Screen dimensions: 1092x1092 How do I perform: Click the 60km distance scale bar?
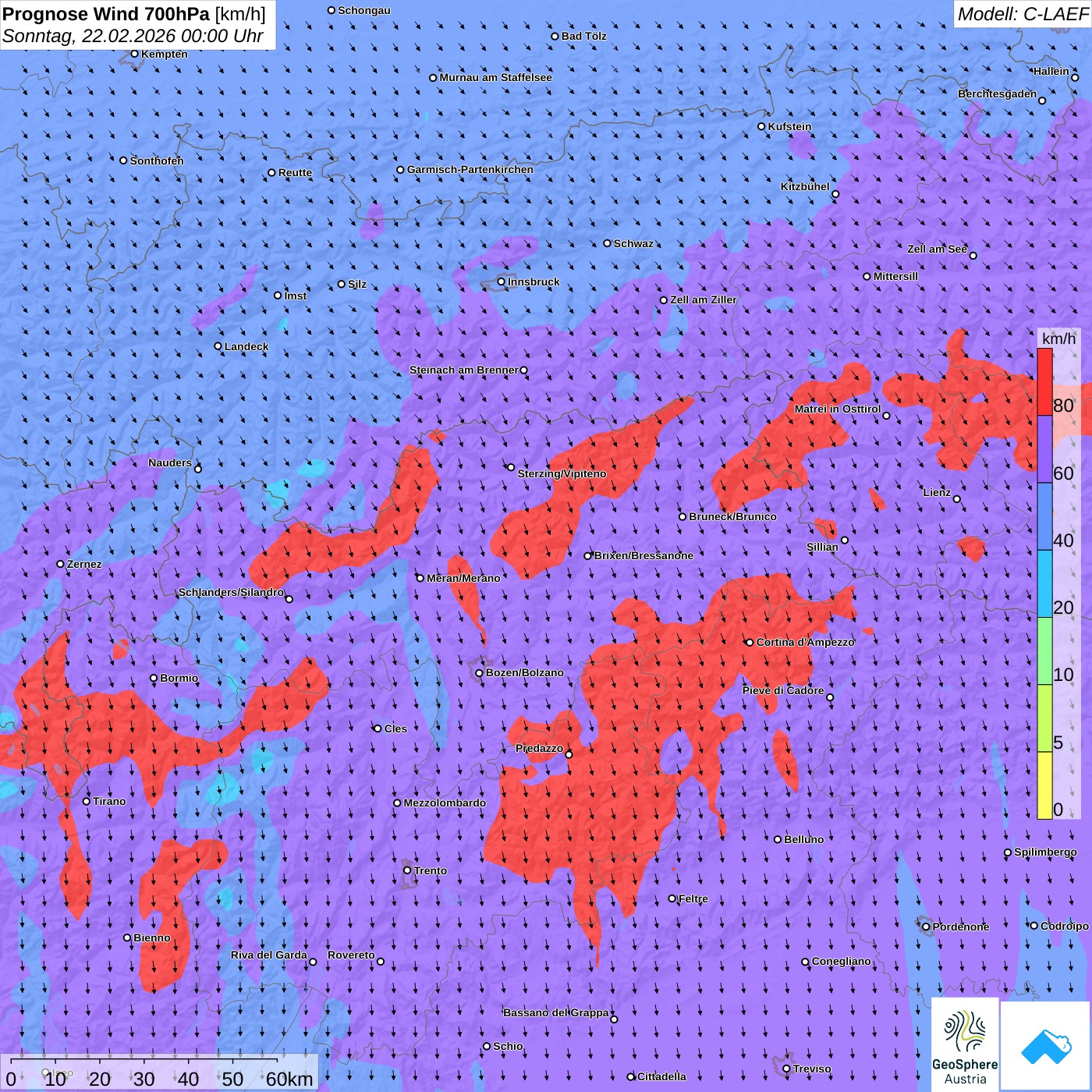[x=145, y=1062]
